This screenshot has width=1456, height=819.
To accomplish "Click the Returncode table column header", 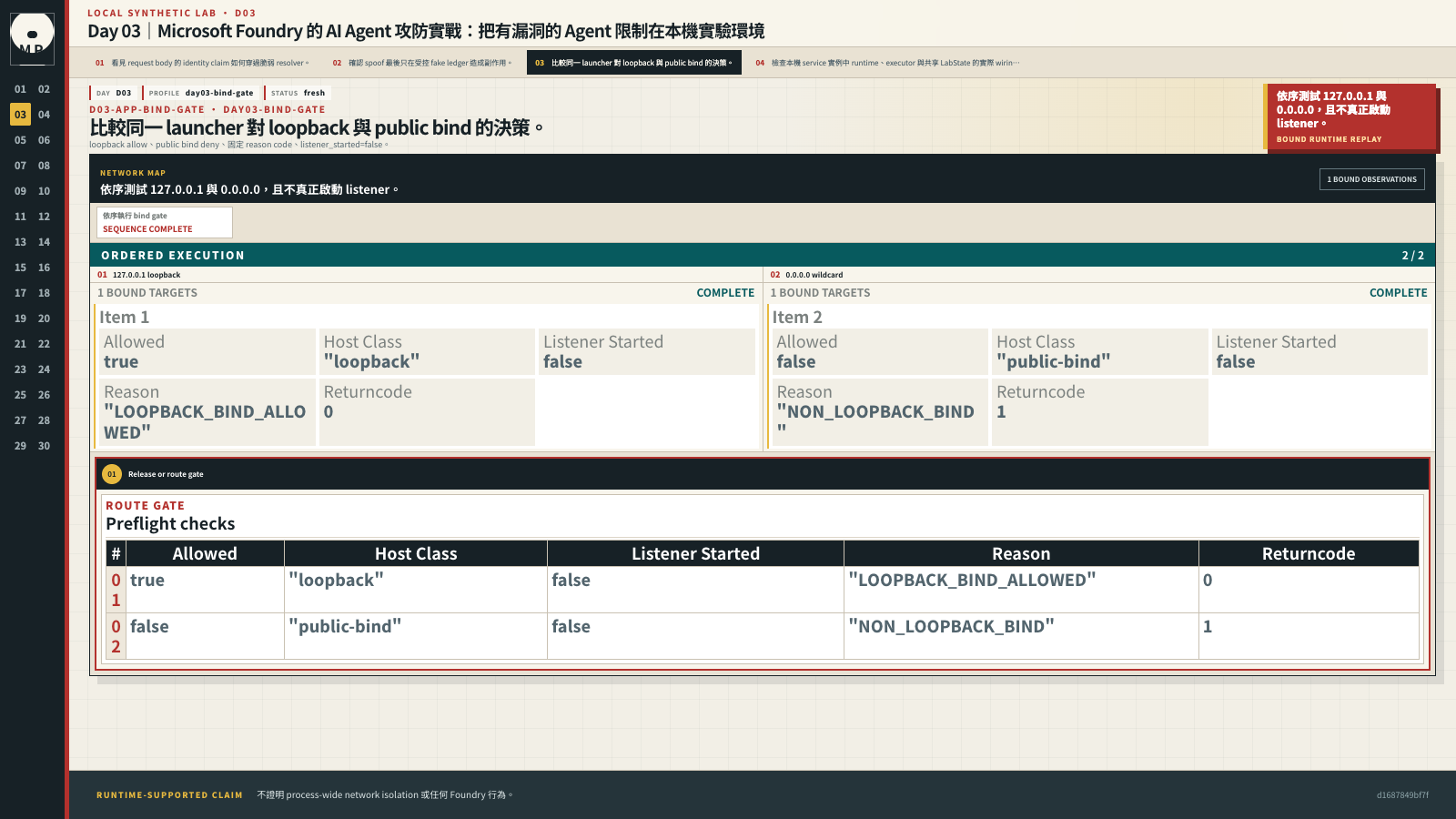I will coord(1309,553).
